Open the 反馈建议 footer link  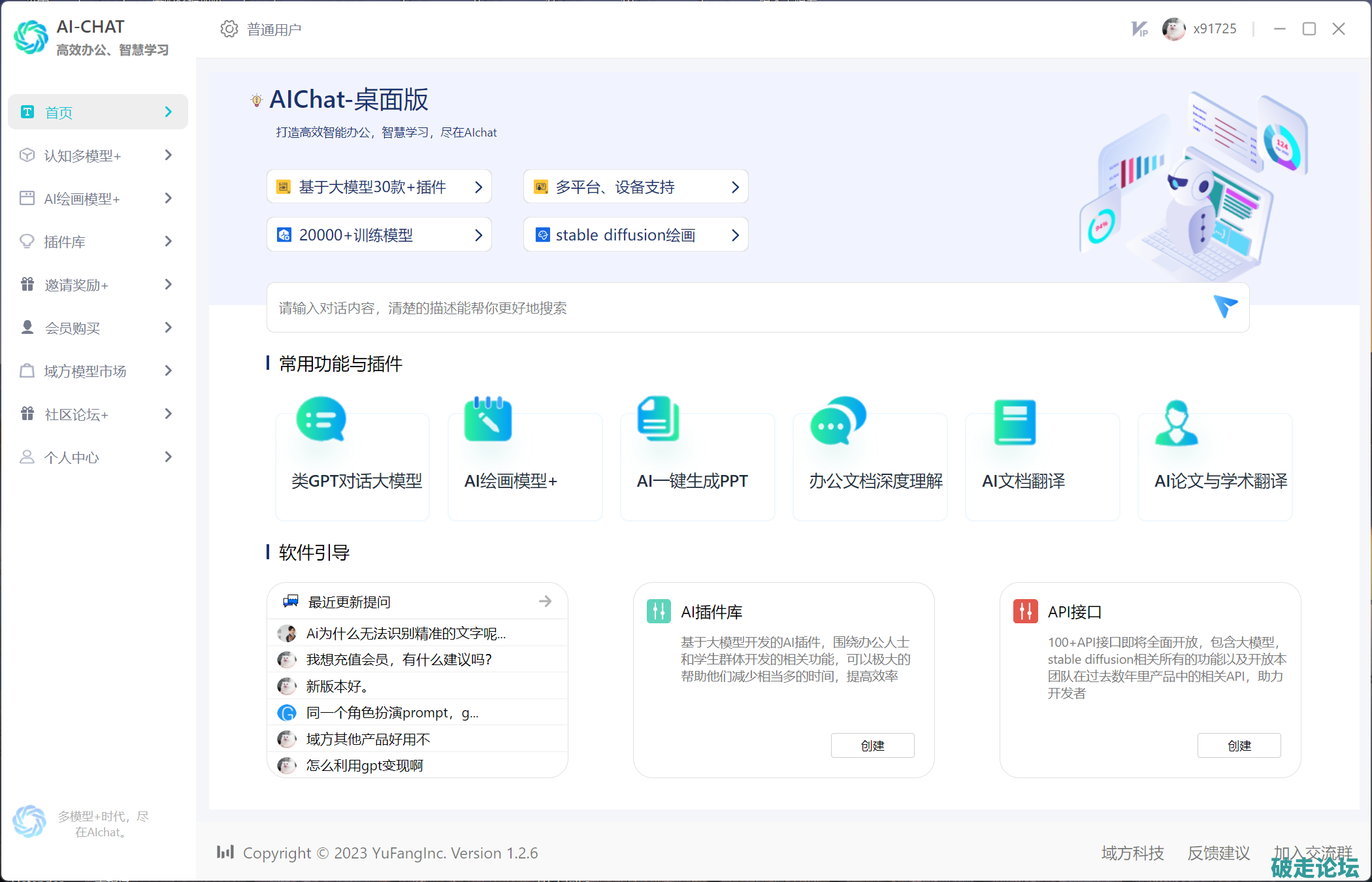tap(1218, 853)
